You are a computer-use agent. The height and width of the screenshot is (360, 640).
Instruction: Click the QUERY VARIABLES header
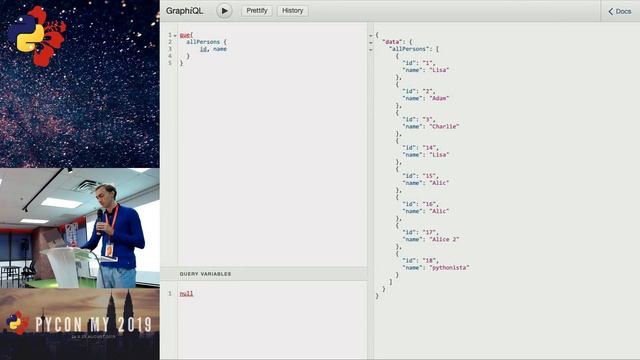[205, 274]
